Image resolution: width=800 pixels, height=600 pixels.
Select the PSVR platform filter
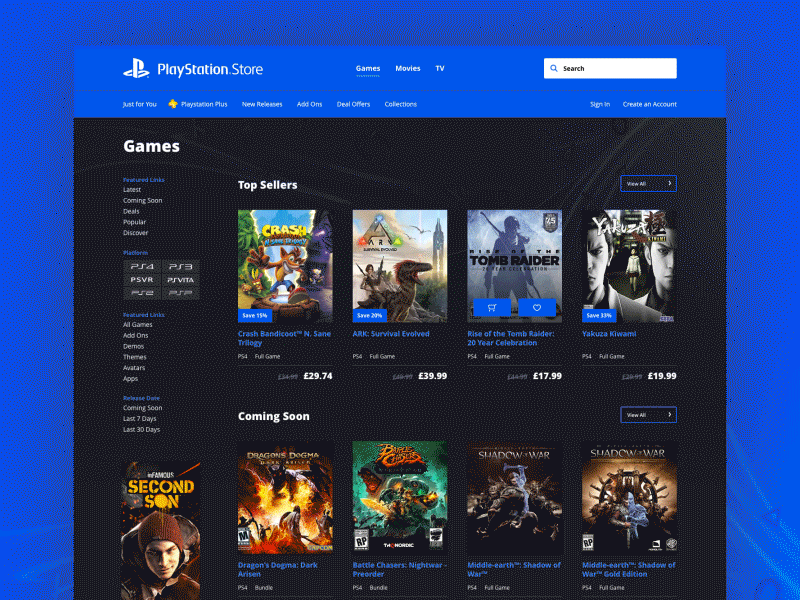pos(142,280)
